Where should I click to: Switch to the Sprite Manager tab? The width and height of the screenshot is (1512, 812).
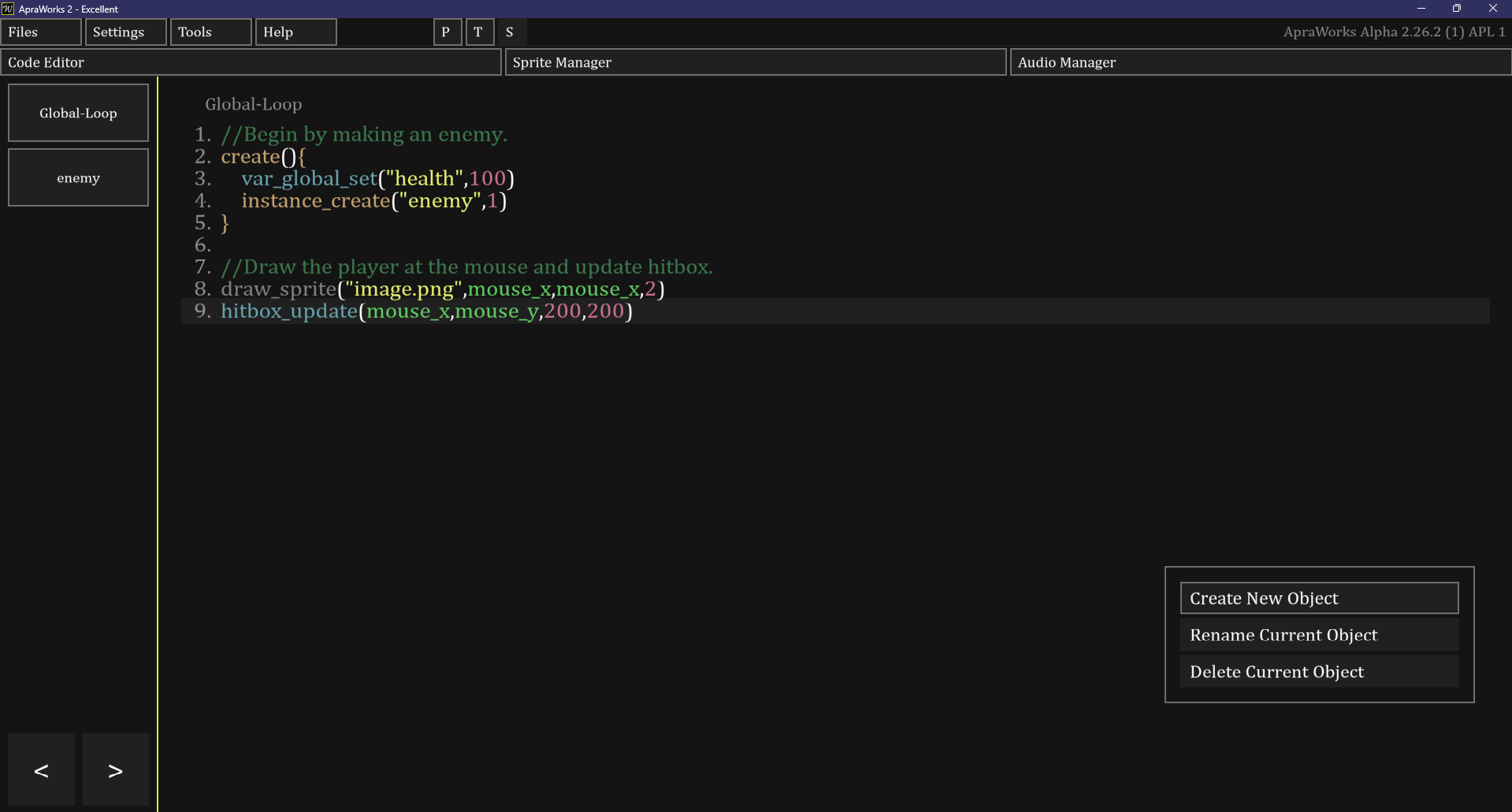[x=756, y=62]
